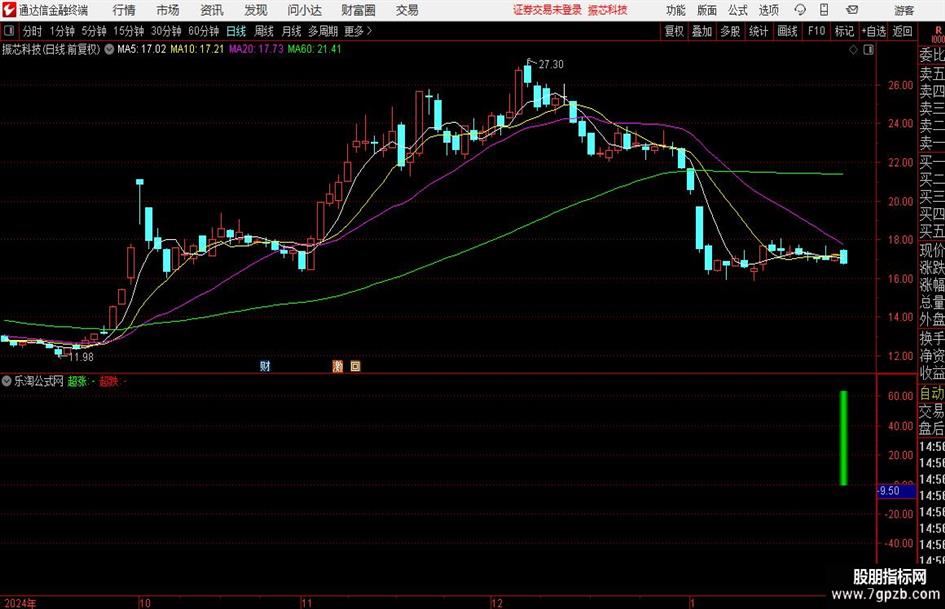The image size is (945, 609).
Task: Select the 月线 monthly period
Action: pyautogui.click(x=292, y=31)
